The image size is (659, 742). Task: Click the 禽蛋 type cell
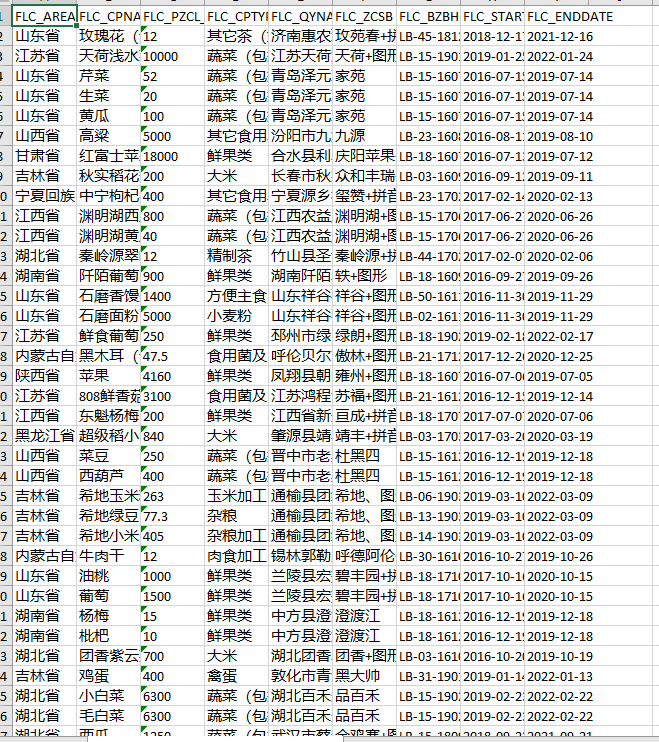pos(237,676)
